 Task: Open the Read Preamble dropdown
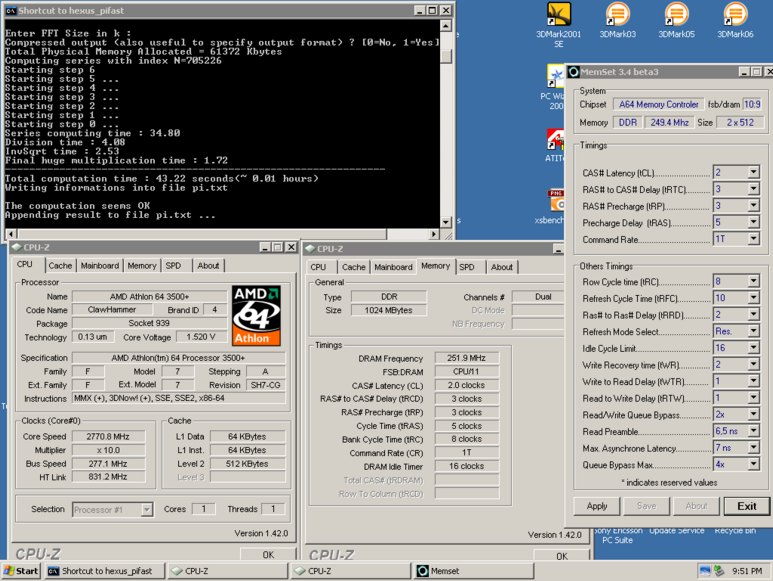click(753, 431)
